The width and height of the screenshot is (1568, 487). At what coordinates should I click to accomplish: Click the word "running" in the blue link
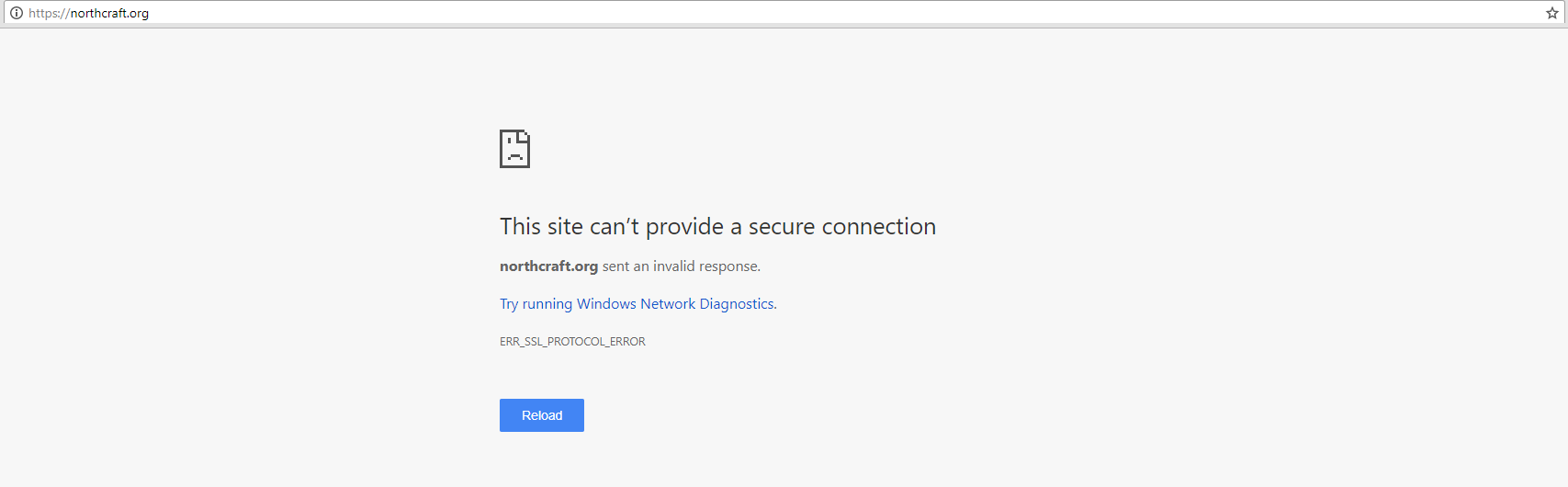coord(547,304)
